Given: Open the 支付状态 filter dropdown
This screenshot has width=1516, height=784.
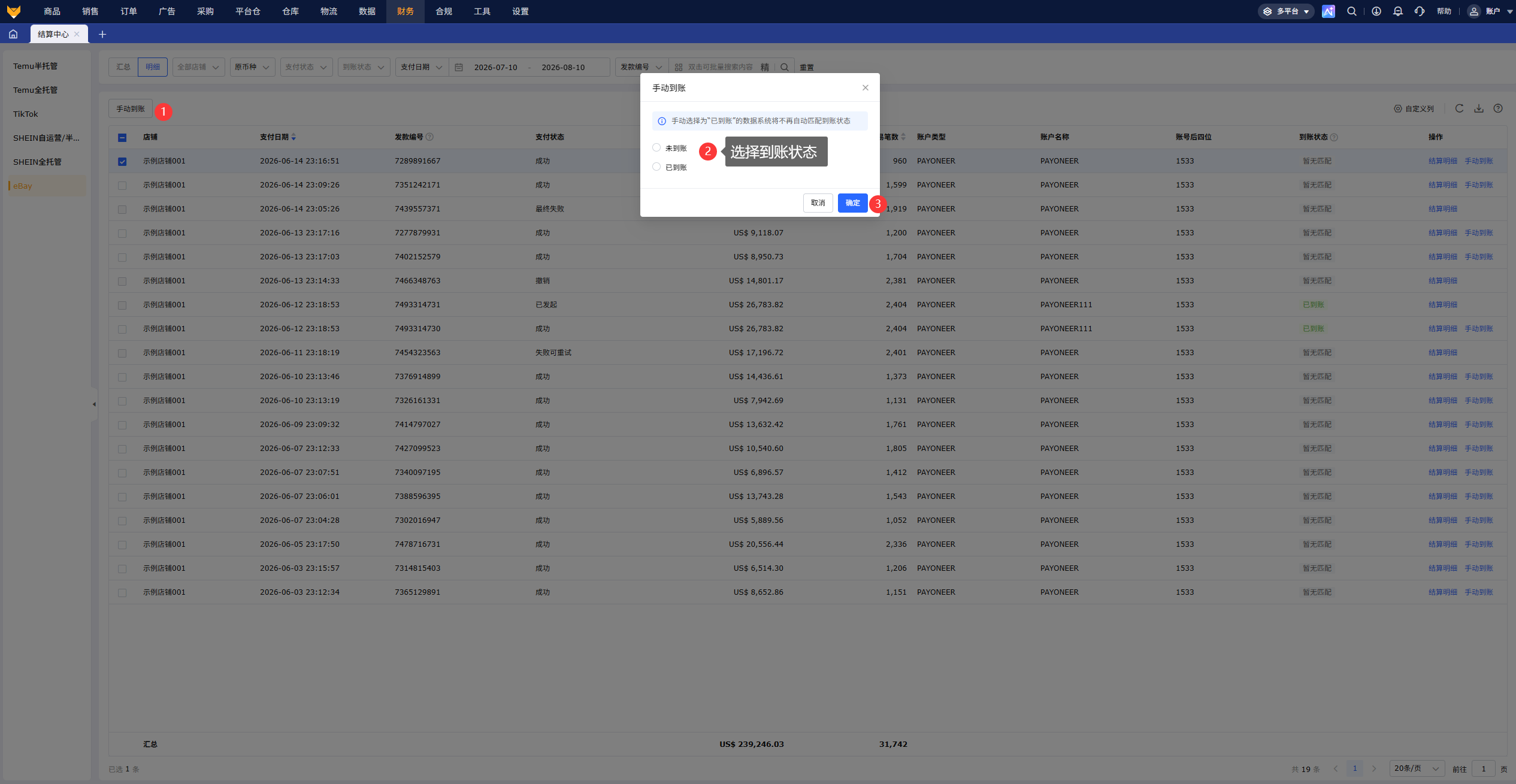Looking at the screenshot, I should [306, 67].
